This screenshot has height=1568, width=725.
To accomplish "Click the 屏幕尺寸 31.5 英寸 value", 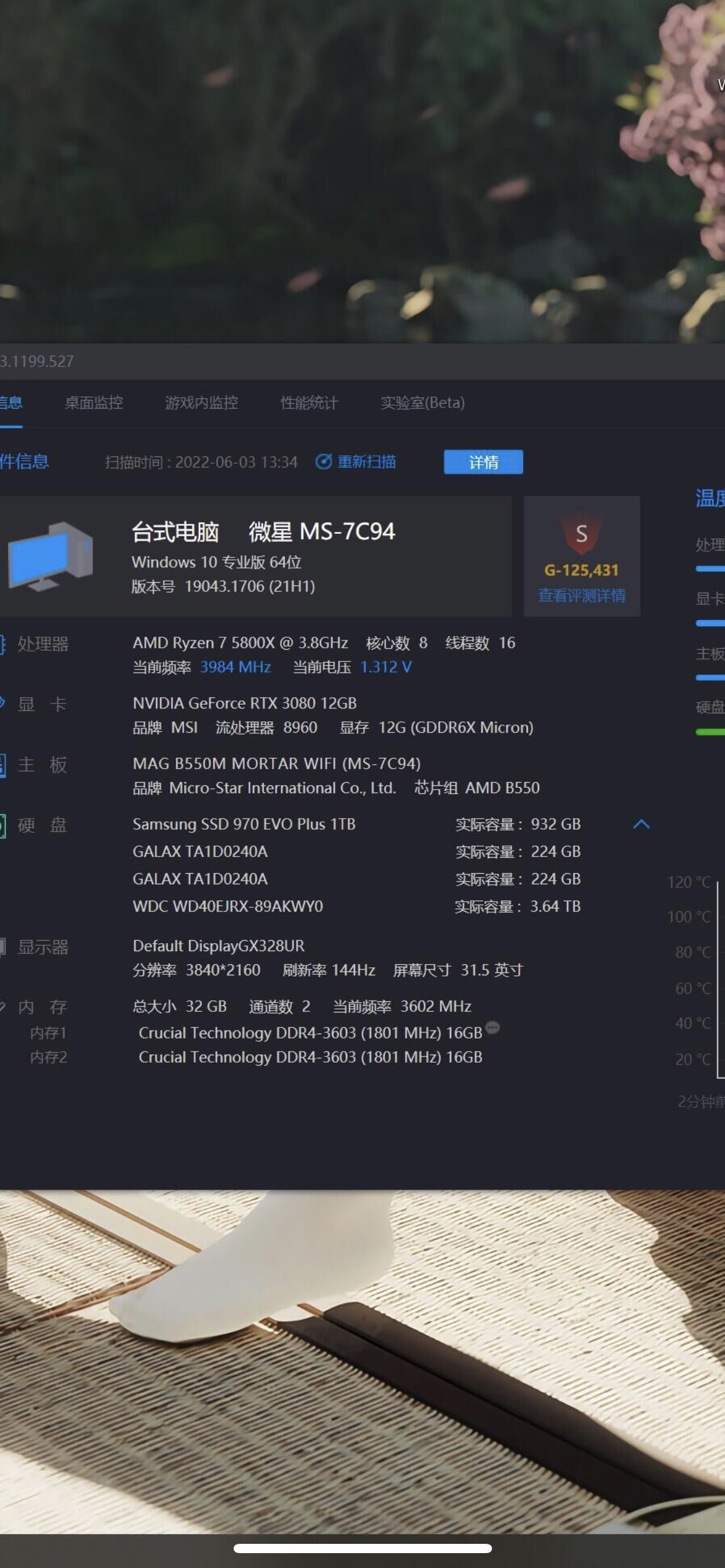I will pyautogui.click(x=458, y=970).
